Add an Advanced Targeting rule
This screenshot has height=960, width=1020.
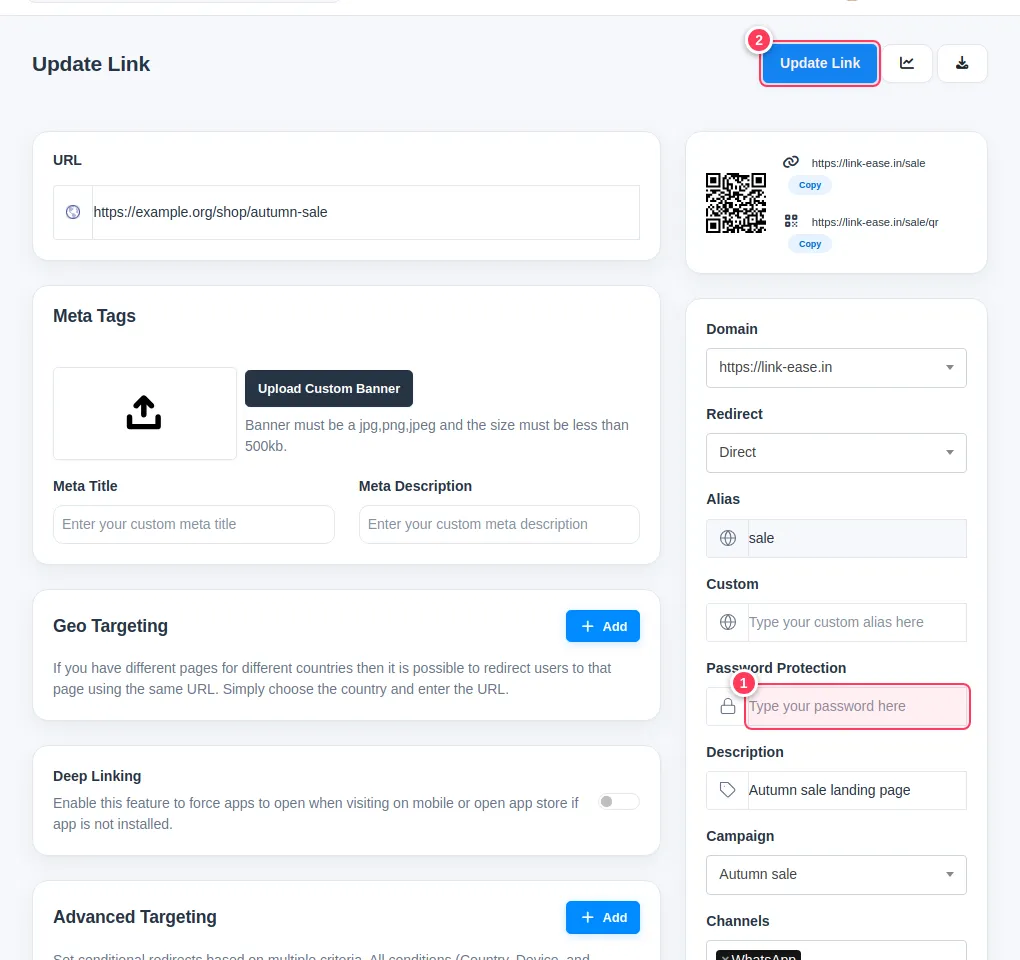click(x=602, y=917)
